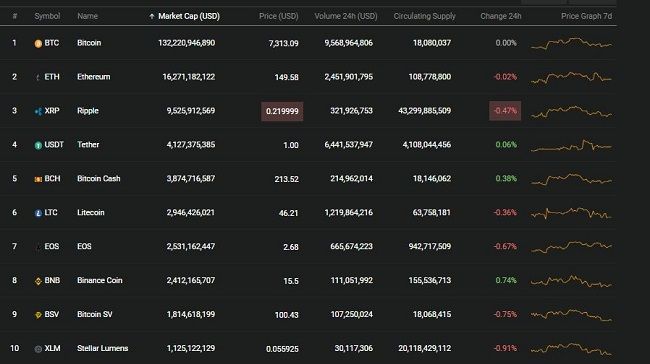
Task: Select the Ripple name
Action: [x=88, y=111]
